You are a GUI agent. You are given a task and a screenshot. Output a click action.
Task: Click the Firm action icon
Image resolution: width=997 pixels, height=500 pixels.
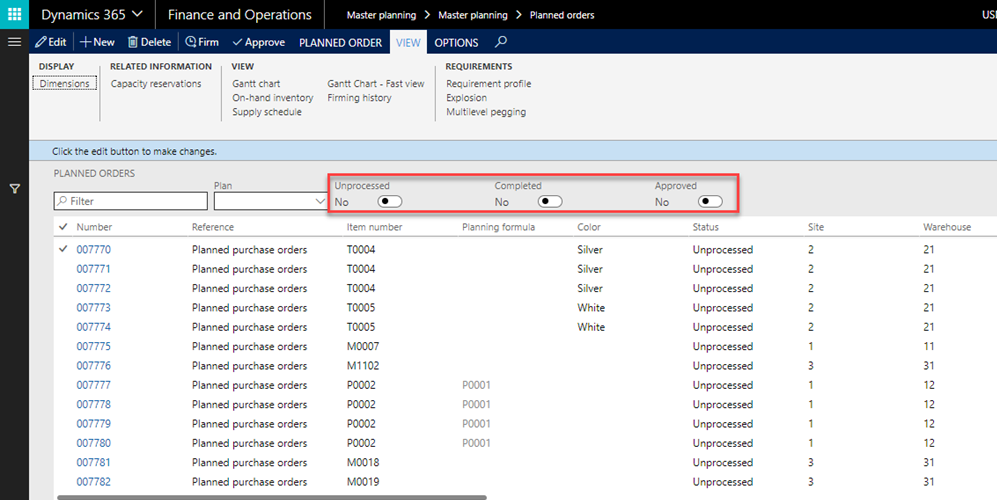(191, 42)
